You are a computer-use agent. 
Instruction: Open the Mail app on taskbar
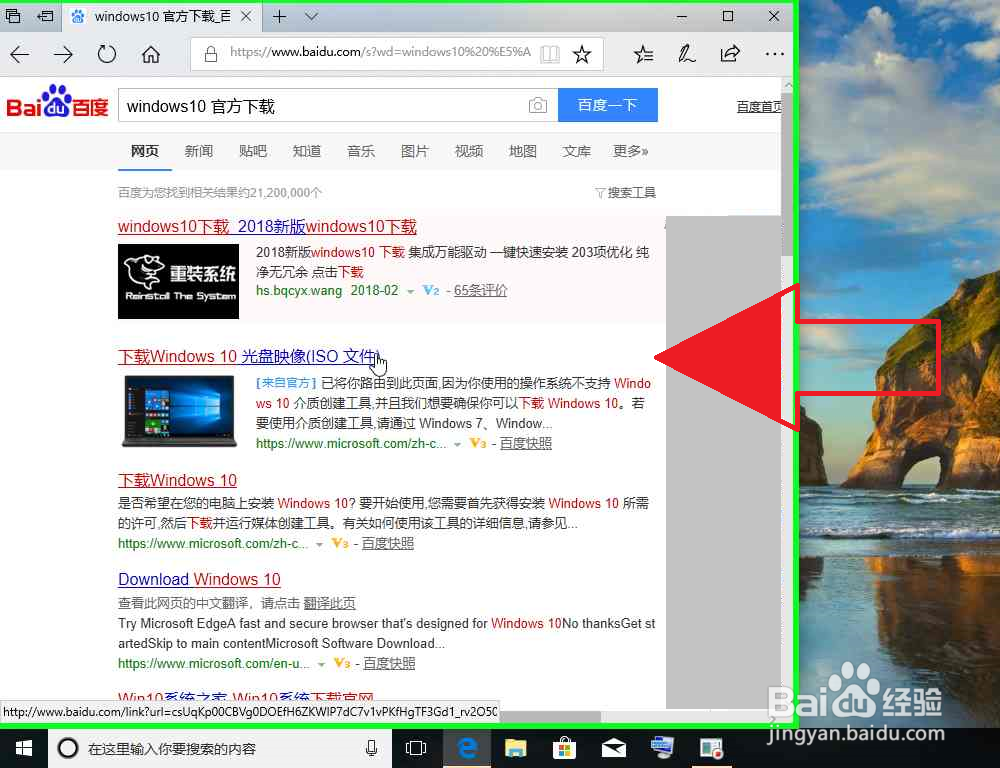[x=614, y=749]
